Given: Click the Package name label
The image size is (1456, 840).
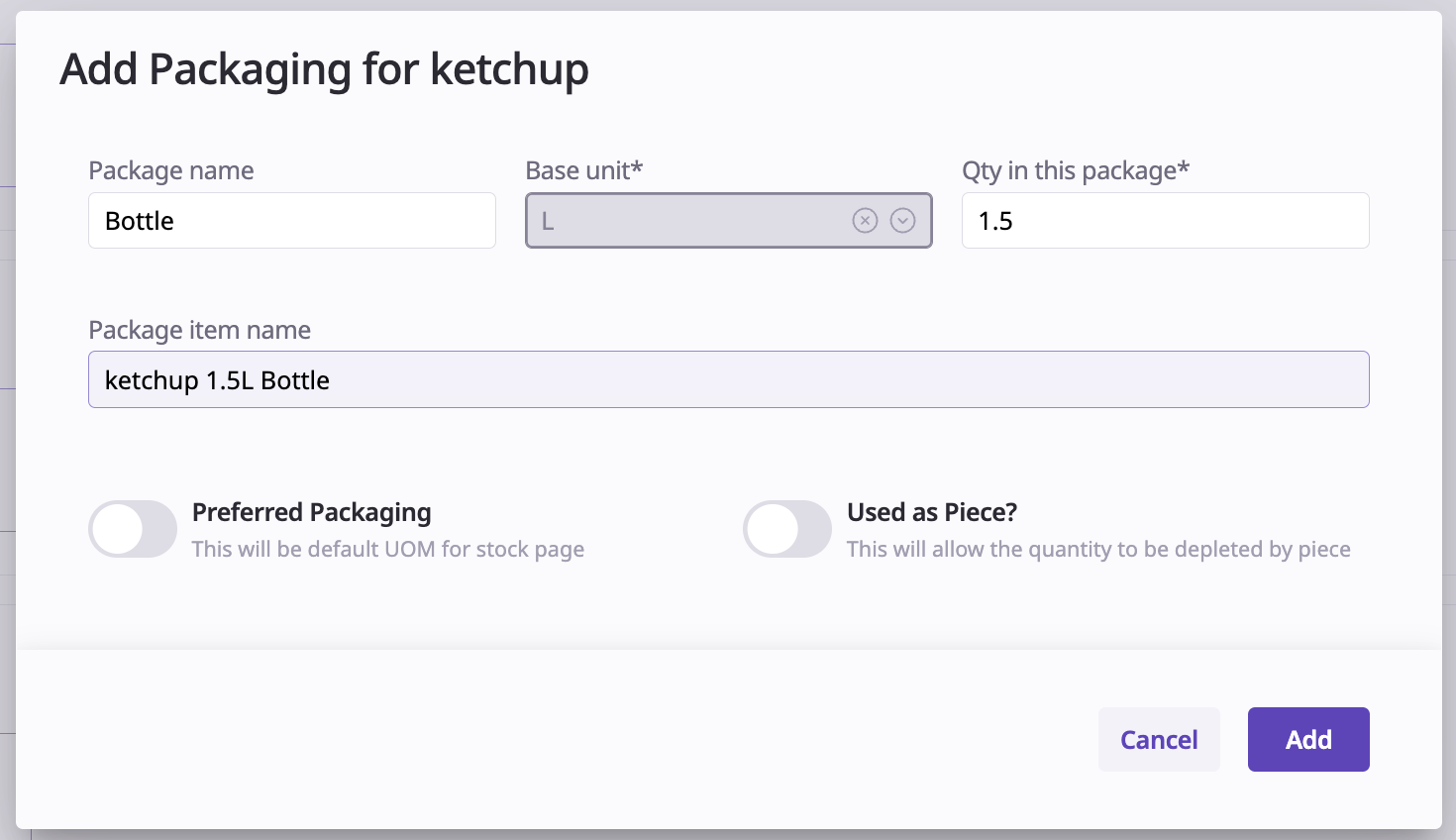Looking at the screenshot, I should (171, 170).
